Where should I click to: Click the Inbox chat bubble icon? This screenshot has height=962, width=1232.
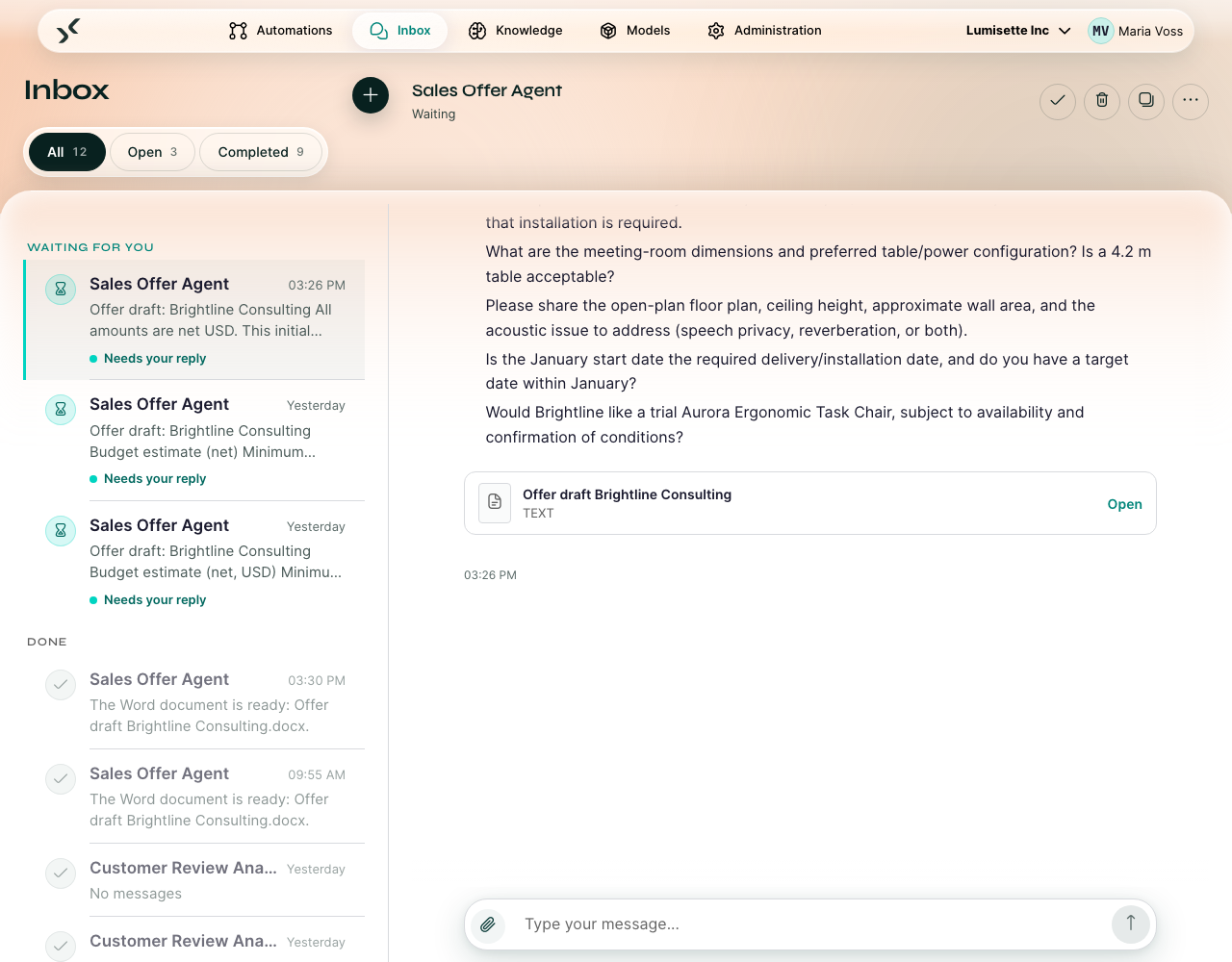379,31
